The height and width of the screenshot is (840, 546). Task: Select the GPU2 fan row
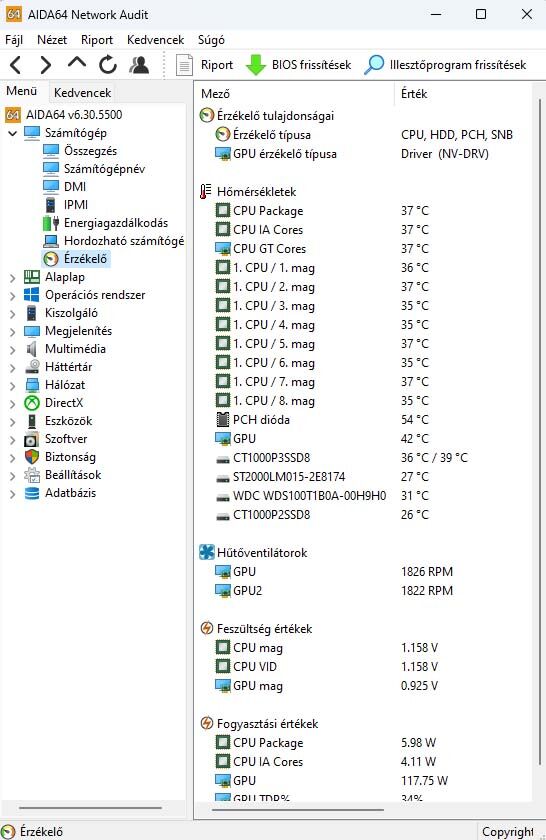[x=363, y=590]
